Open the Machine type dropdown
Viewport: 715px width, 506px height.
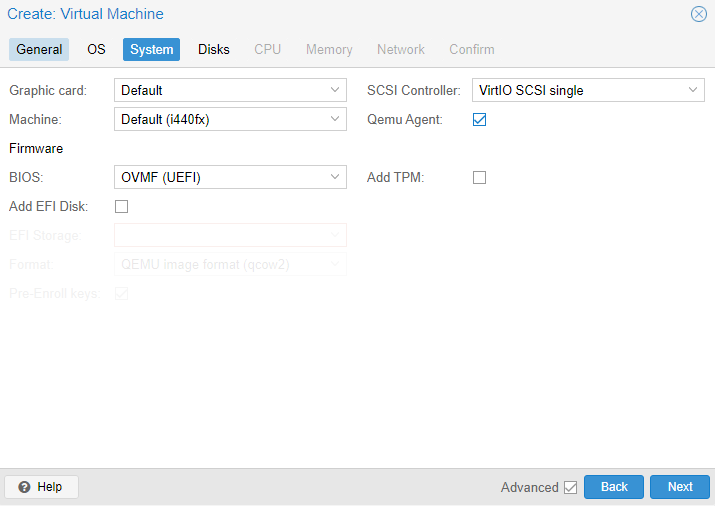[x=335, y=119]
